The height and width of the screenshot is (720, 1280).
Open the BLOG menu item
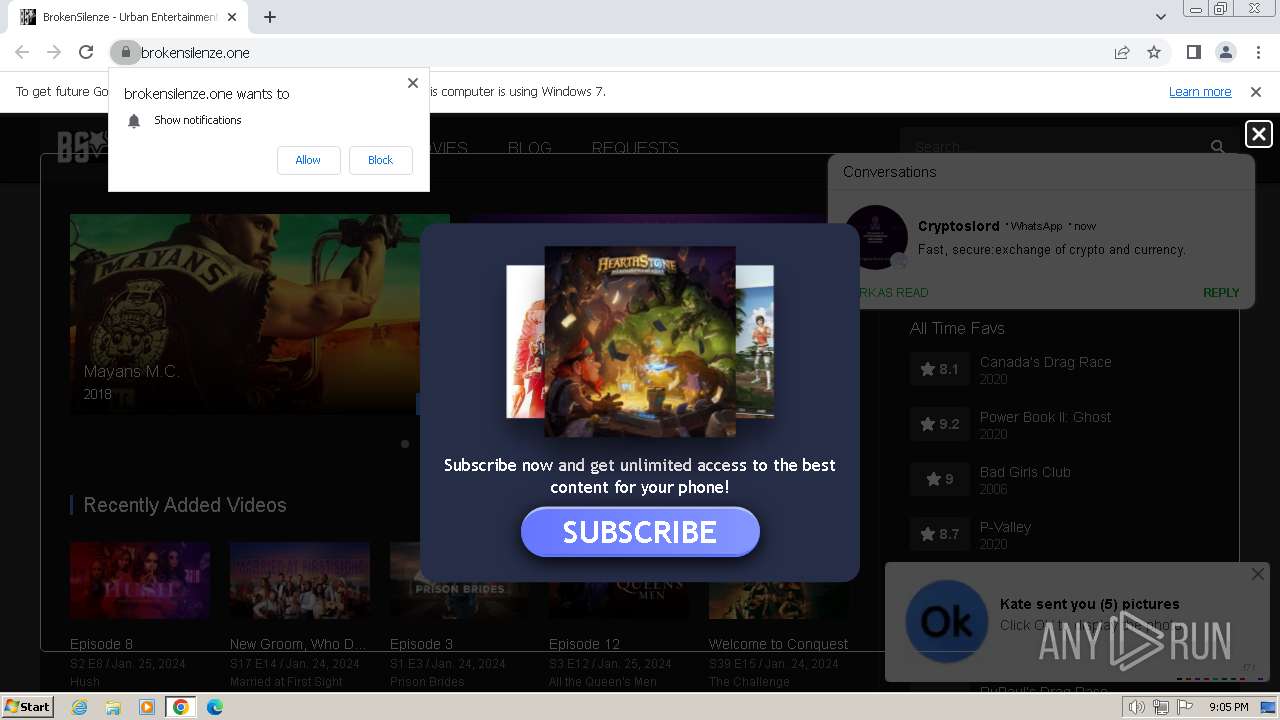(x=529, y=148)
